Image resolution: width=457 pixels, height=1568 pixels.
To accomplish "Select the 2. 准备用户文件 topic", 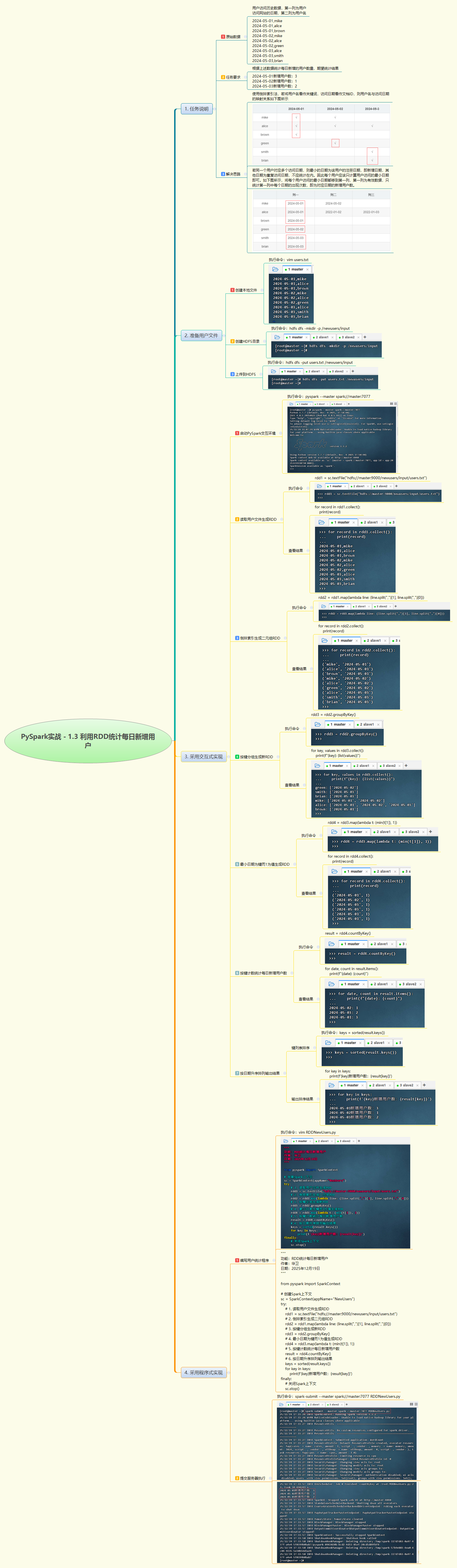I will 201,336.
